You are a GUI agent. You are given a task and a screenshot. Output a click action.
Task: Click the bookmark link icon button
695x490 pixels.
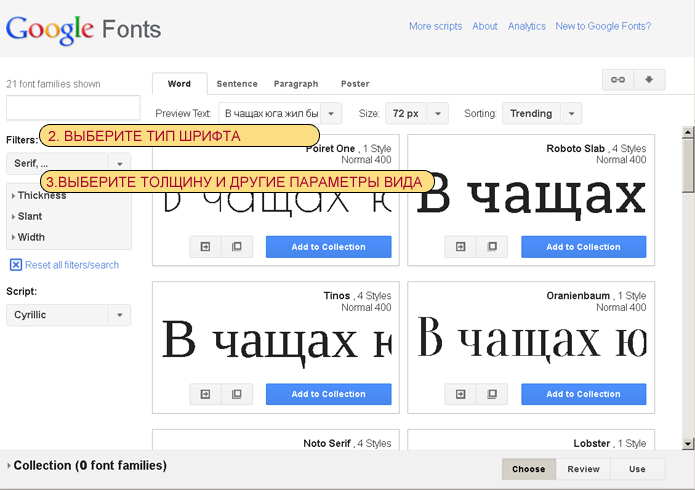click(x=618, y=80)
